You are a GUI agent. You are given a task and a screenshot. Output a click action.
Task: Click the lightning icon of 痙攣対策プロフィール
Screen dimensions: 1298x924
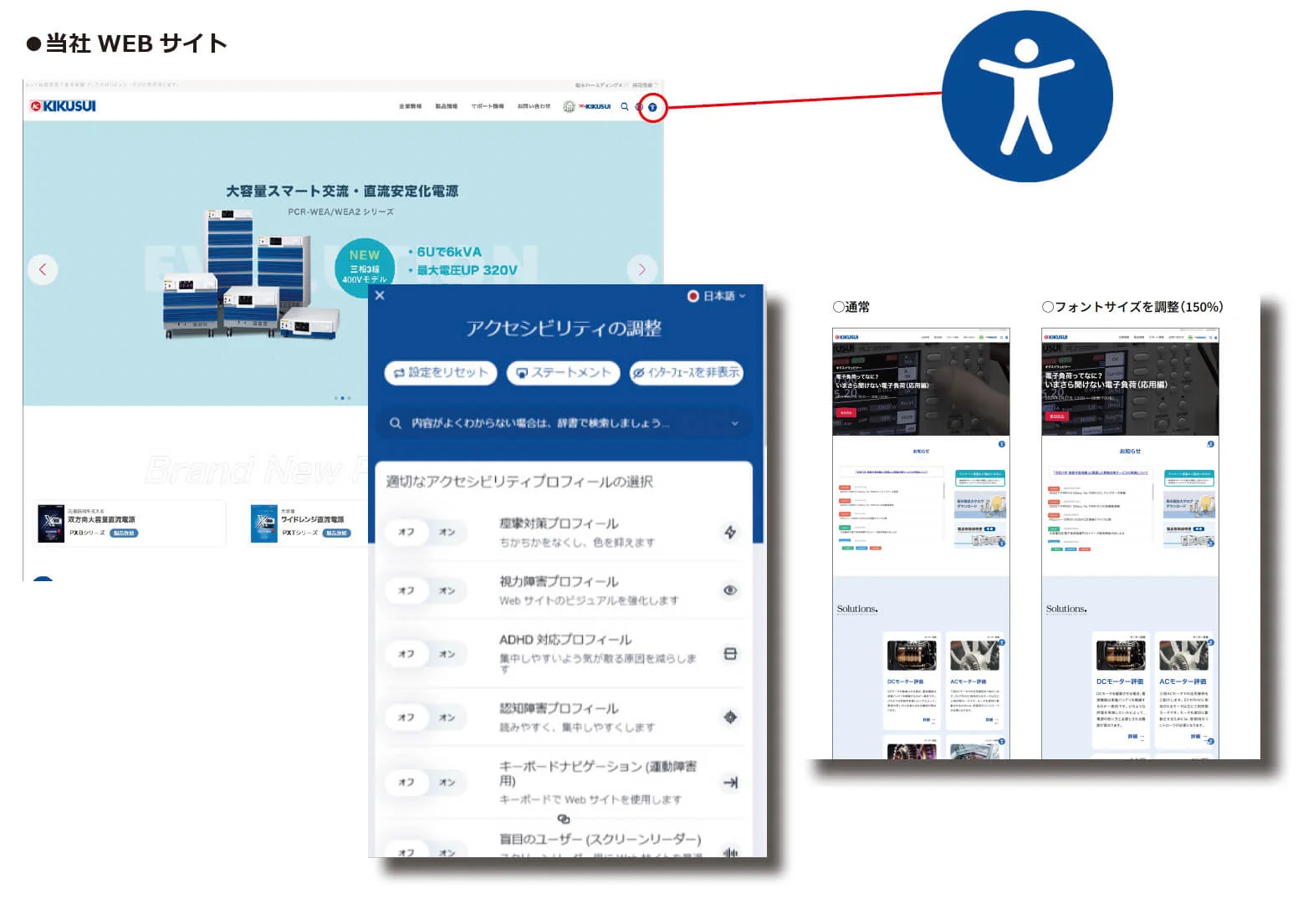[730, 532]
